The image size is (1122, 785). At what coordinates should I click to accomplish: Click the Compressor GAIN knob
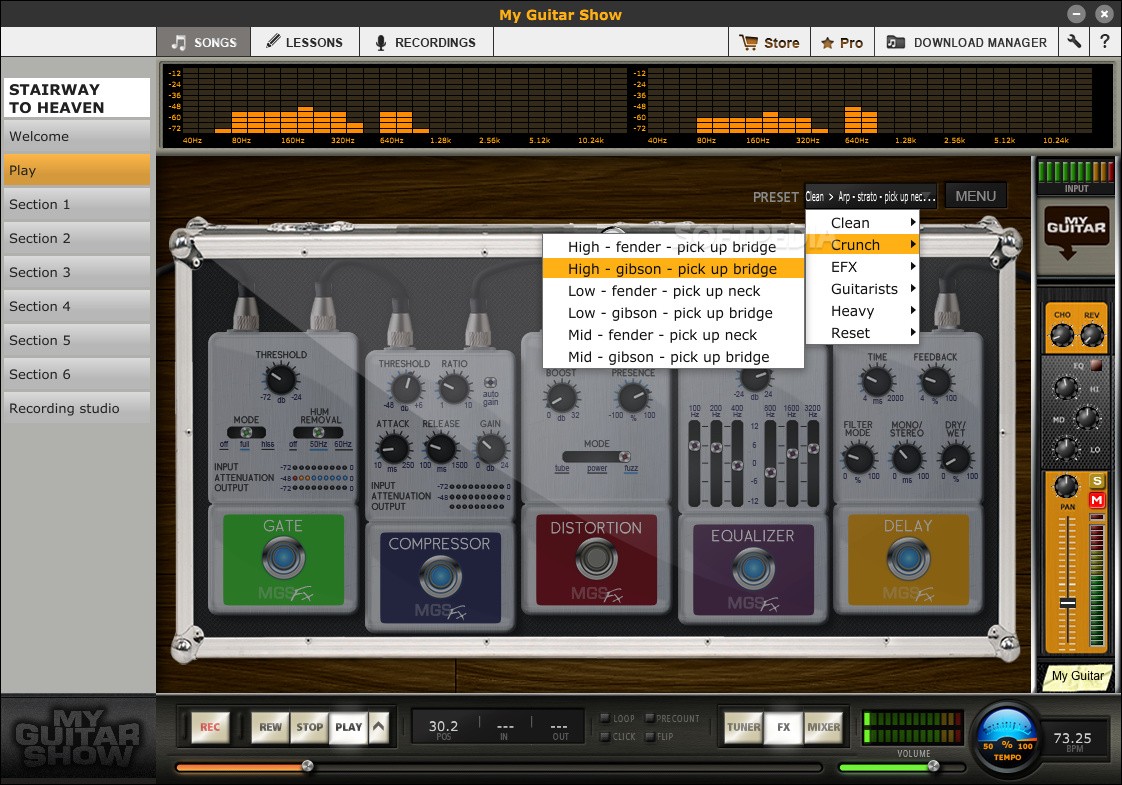[491, 448]
